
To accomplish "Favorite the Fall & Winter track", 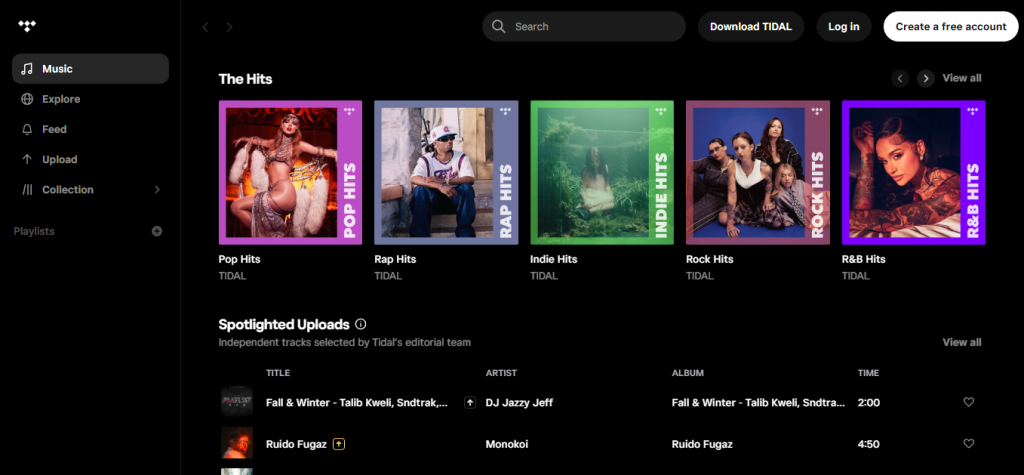I will point(968,402).
